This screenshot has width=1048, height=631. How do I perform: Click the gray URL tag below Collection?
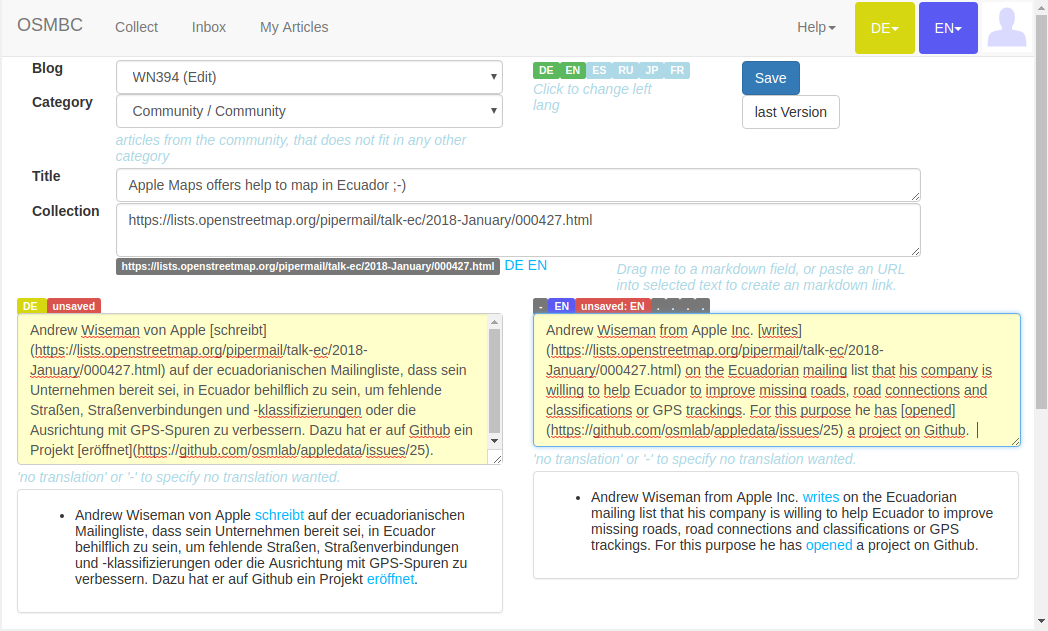[x=308, y=266]
